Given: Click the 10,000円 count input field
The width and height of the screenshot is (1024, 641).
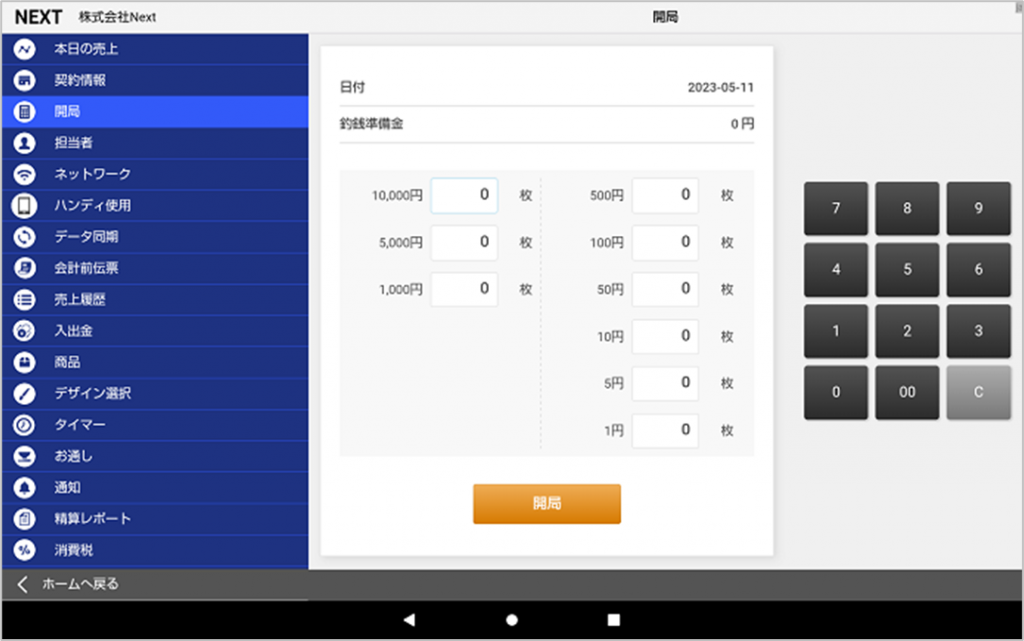Looking at the screenshot, I should point(464,195).
